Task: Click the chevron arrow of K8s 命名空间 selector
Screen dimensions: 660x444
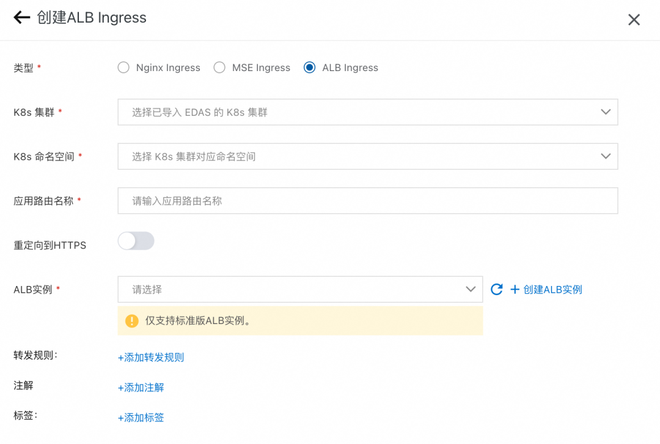Action: [x=606, y=156]
